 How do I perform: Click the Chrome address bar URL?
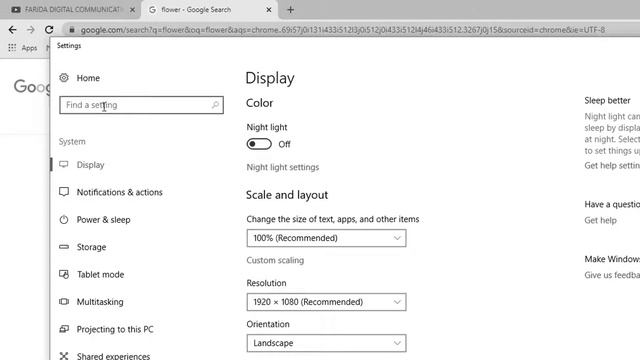pyautogui.click(x=343, y=30)
